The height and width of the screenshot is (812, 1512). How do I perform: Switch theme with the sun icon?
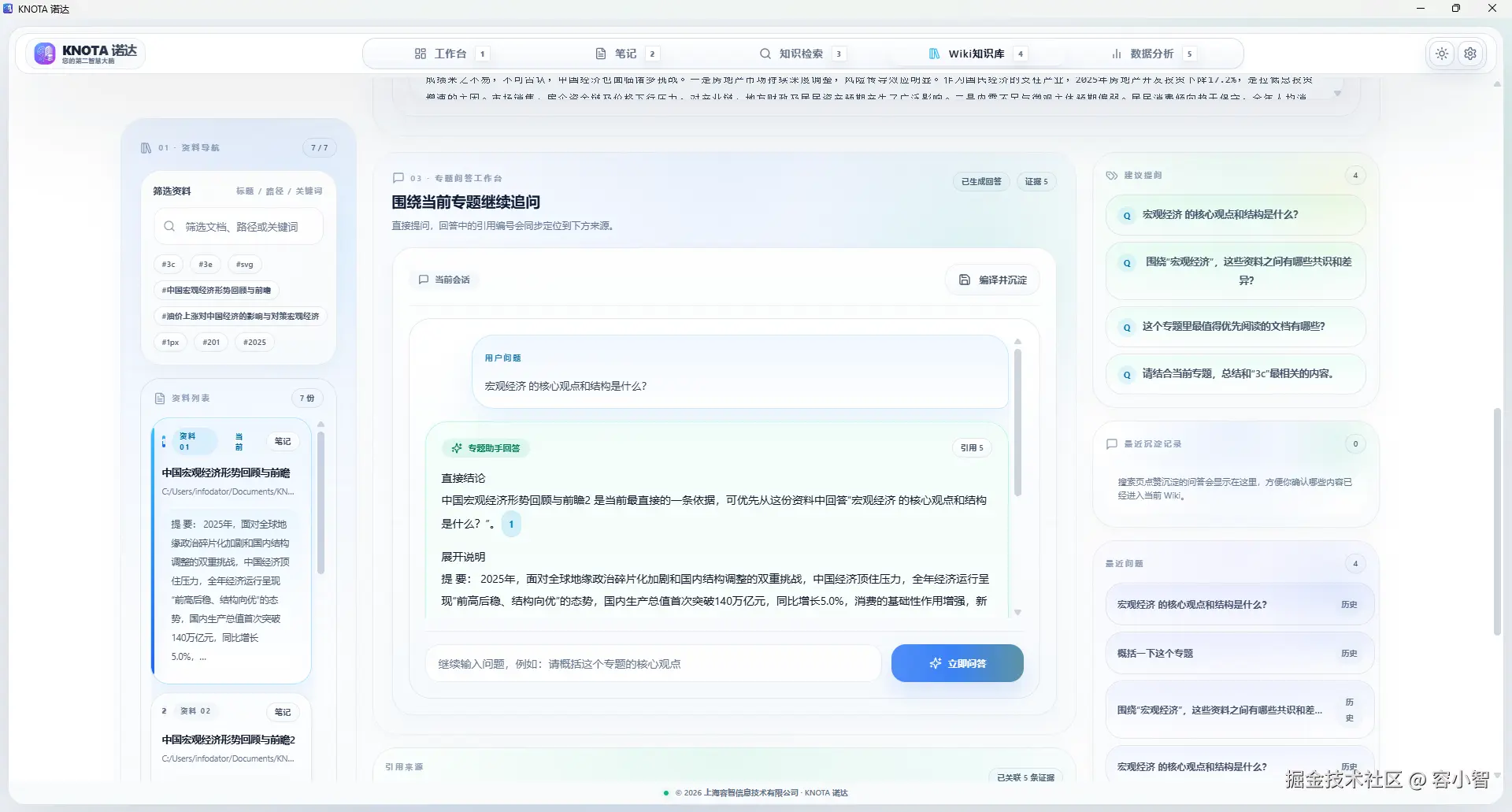pos(1441,53)
